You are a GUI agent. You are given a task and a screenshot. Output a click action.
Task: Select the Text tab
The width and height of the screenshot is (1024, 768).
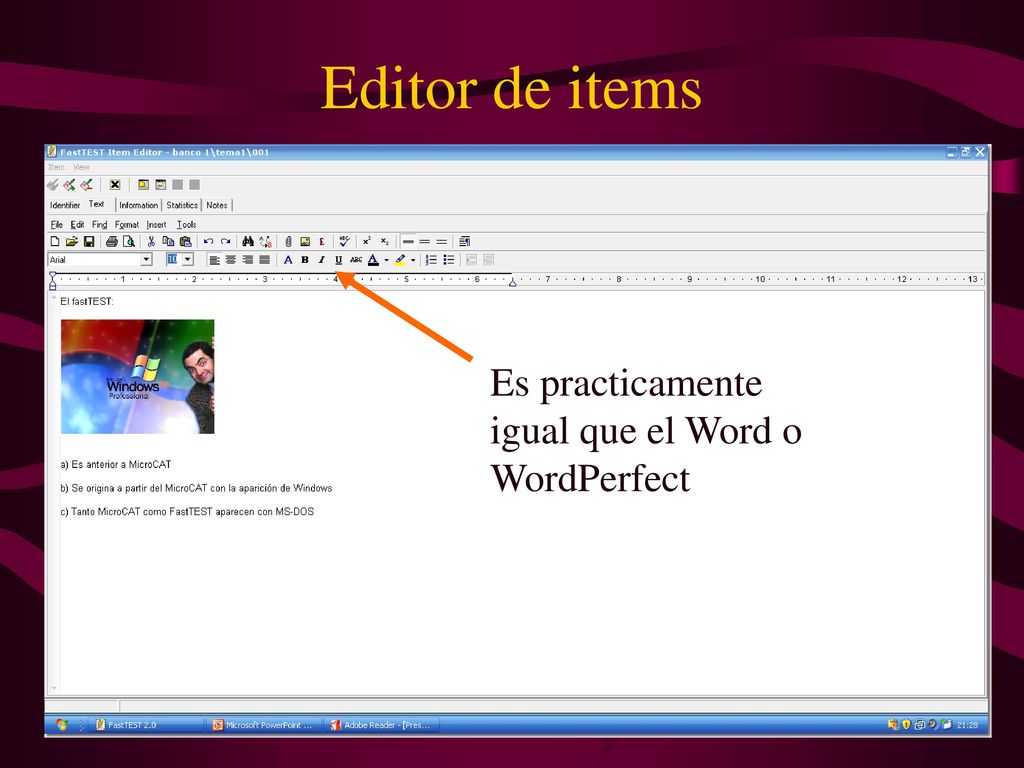click(x=97, y=204)
